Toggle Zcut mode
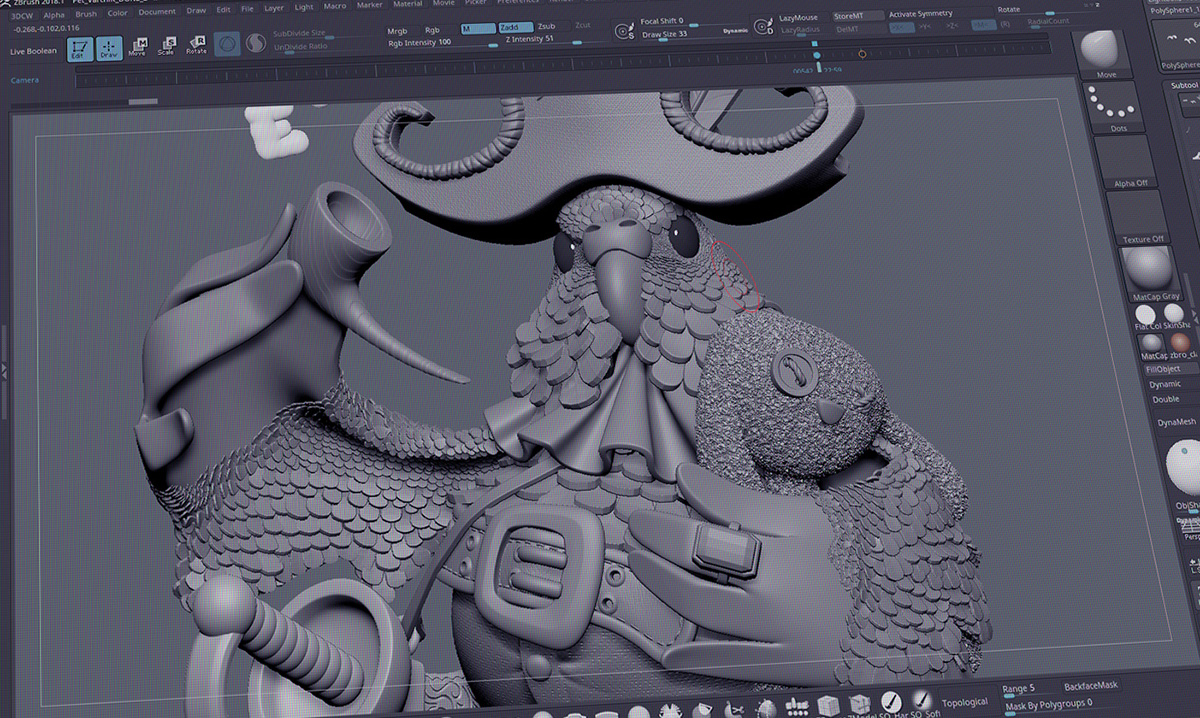Screen dimensions: 1200x718 583,26
